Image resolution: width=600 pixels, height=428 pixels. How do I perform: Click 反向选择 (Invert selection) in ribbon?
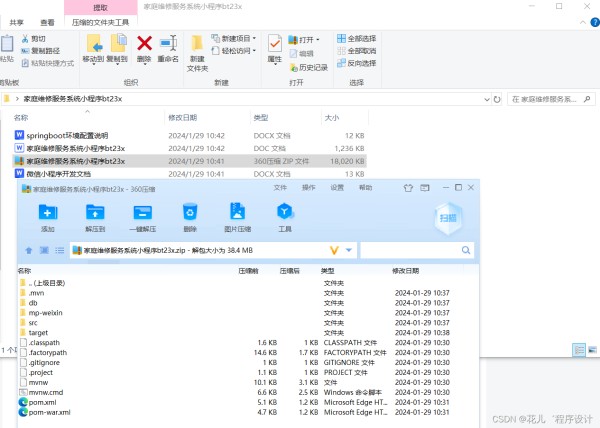pyautogui.click(x=357, y=63)
